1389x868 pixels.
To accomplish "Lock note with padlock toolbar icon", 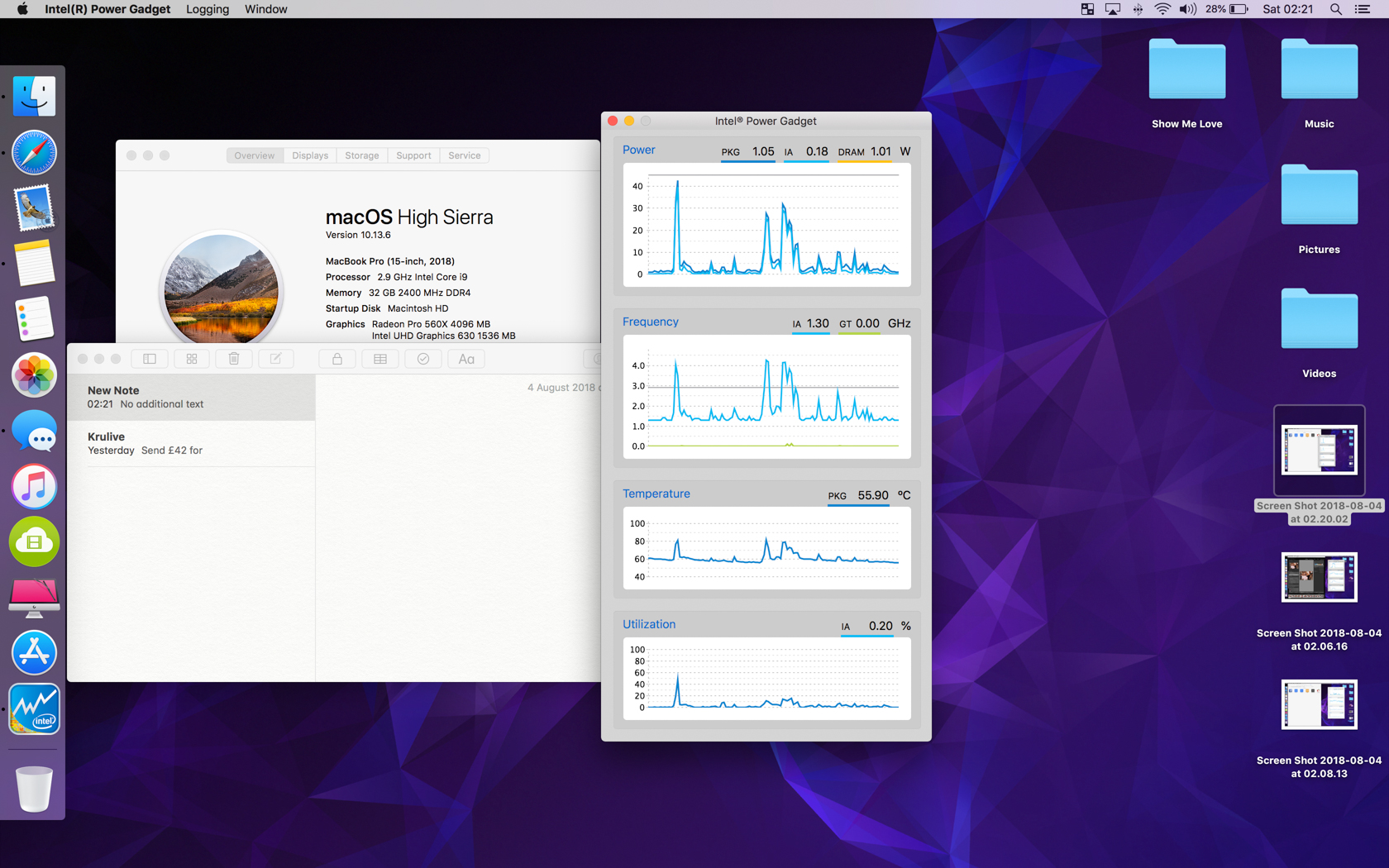I will click(337, 359).
